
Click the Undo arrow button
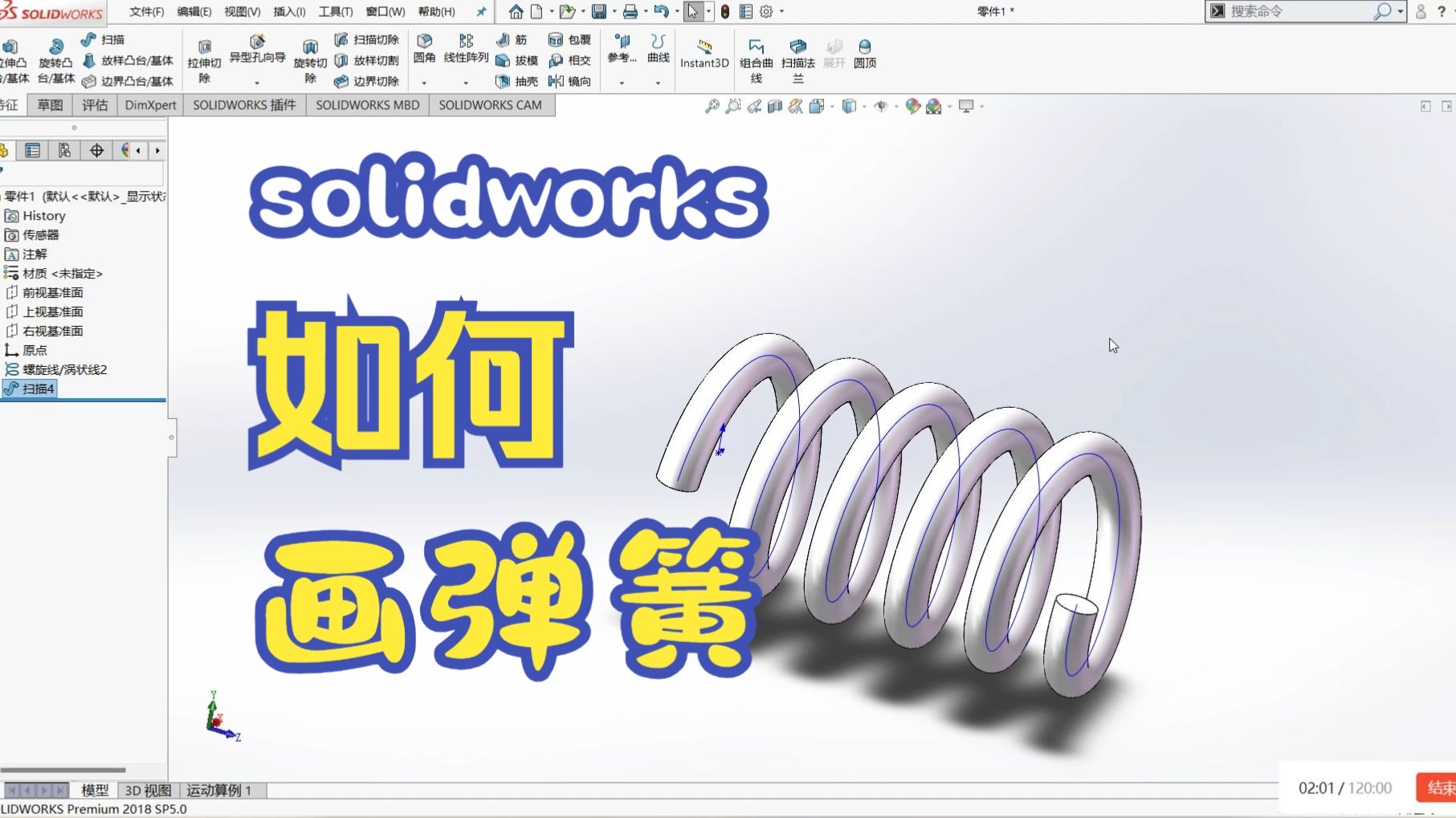click(x=661, y=11)
